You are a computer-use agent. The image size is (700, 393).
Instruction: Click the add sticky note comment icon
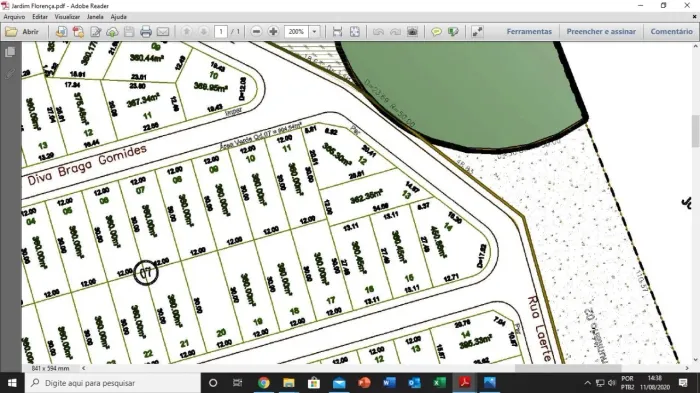(436, 32)
